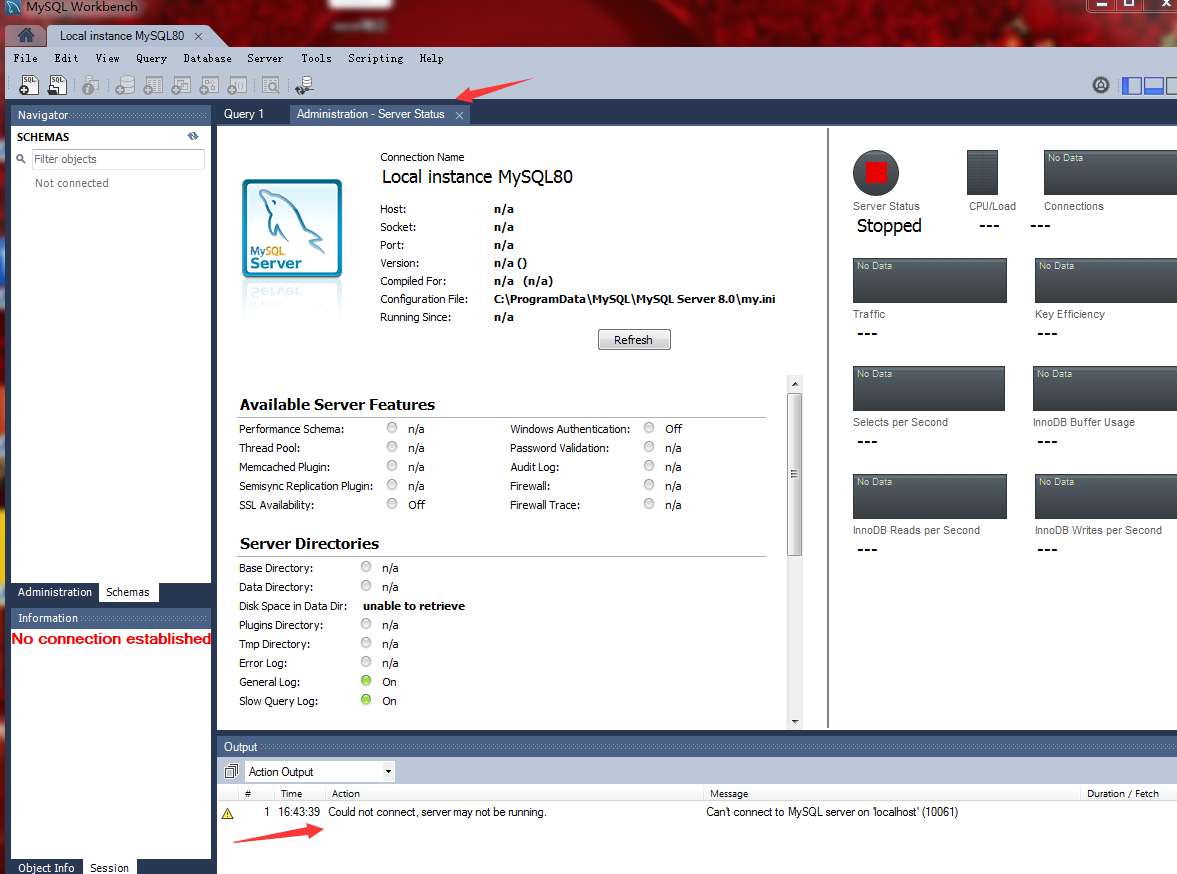This screenshot has height=874, width=1177.
Task: Click the Error Log radio indicator
Action: (x=366, y=662)
